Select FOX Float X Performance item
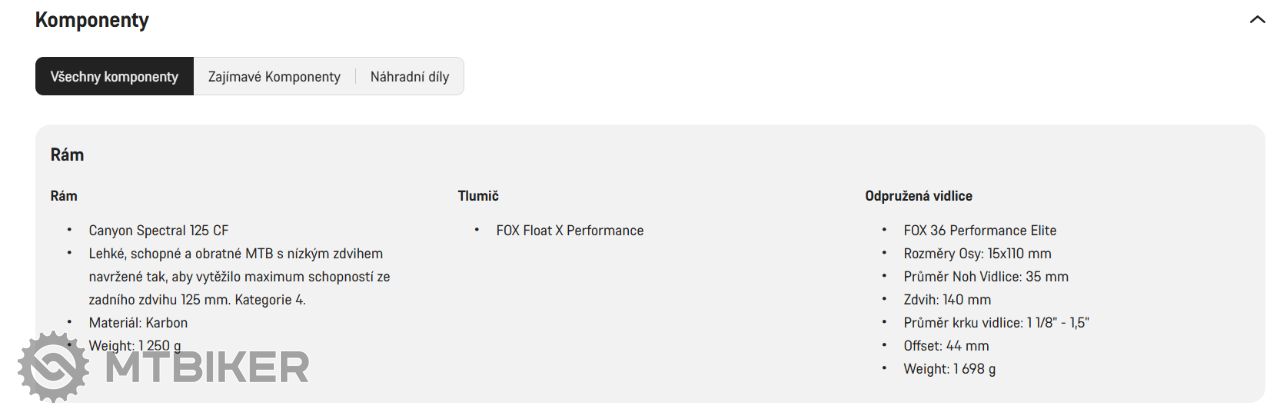The image size is (1280, 417). pyautogui.click(x=570, y=230)
